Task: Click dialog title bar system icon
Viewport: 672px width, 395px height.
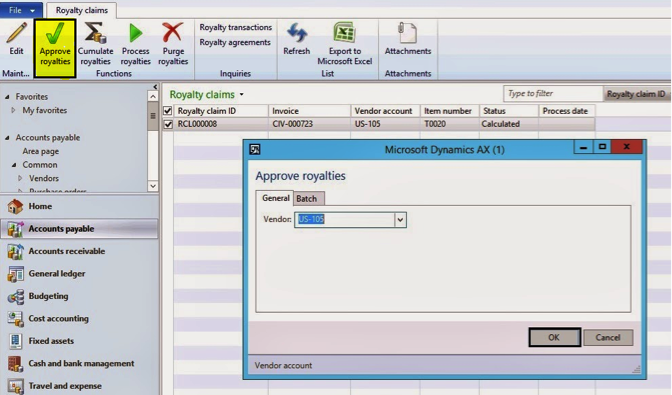Action: (x=255, y=150)
